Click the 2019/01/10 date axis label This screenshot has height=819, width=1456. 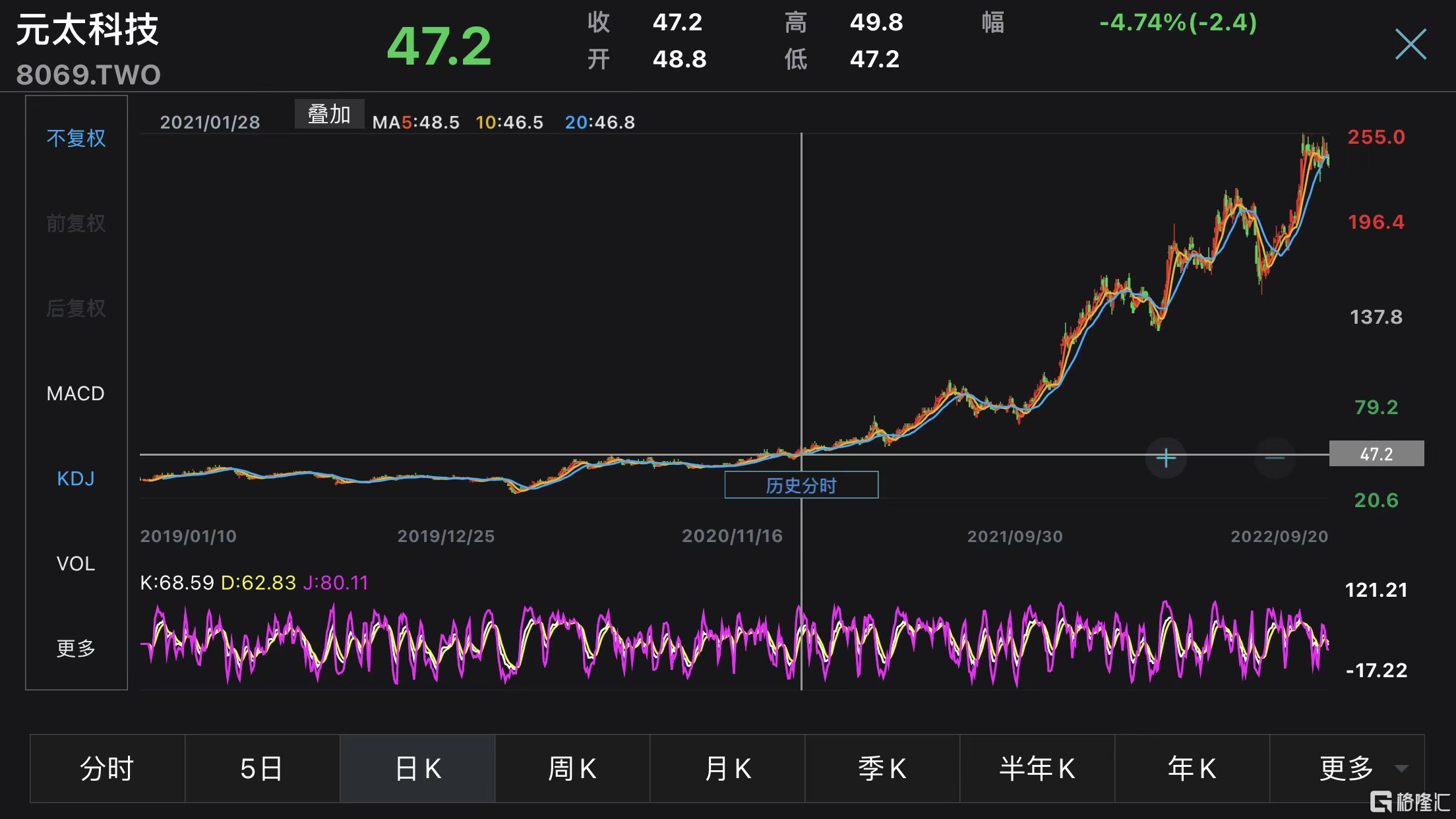point(188,536)
